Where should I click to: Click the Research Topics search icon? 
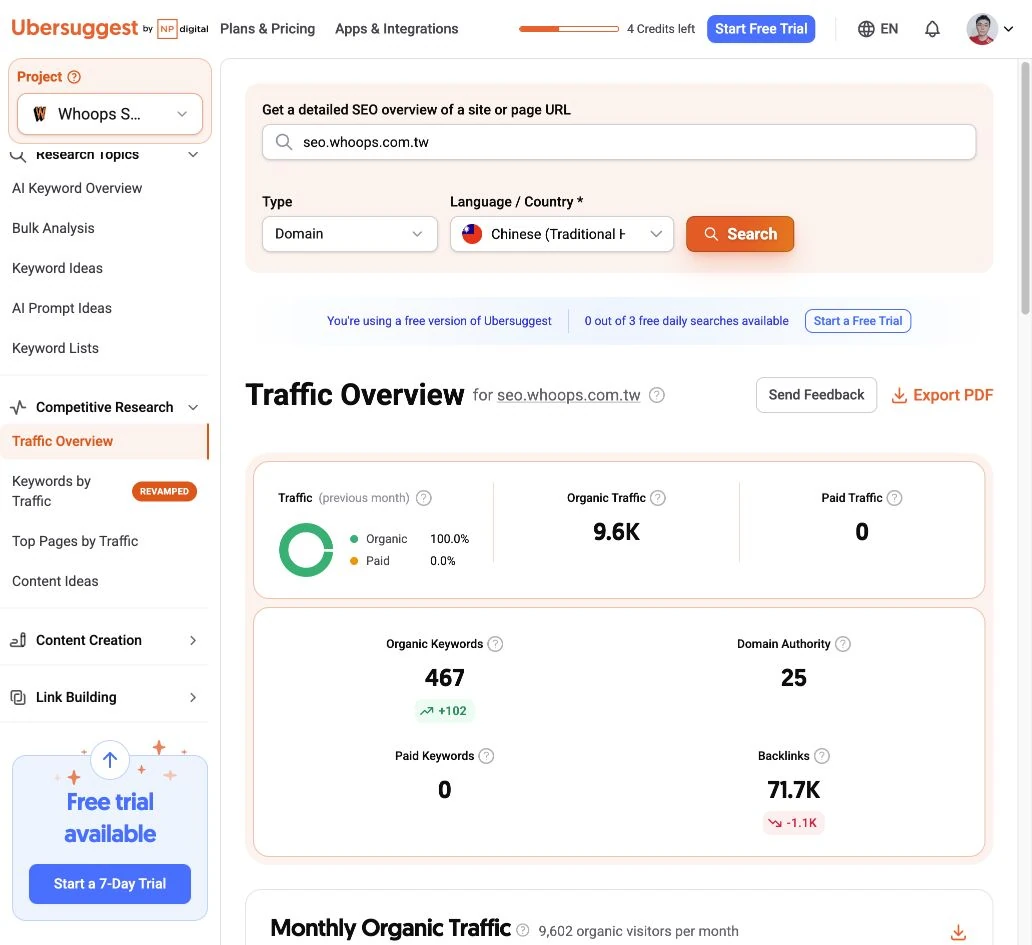point(18,155)
